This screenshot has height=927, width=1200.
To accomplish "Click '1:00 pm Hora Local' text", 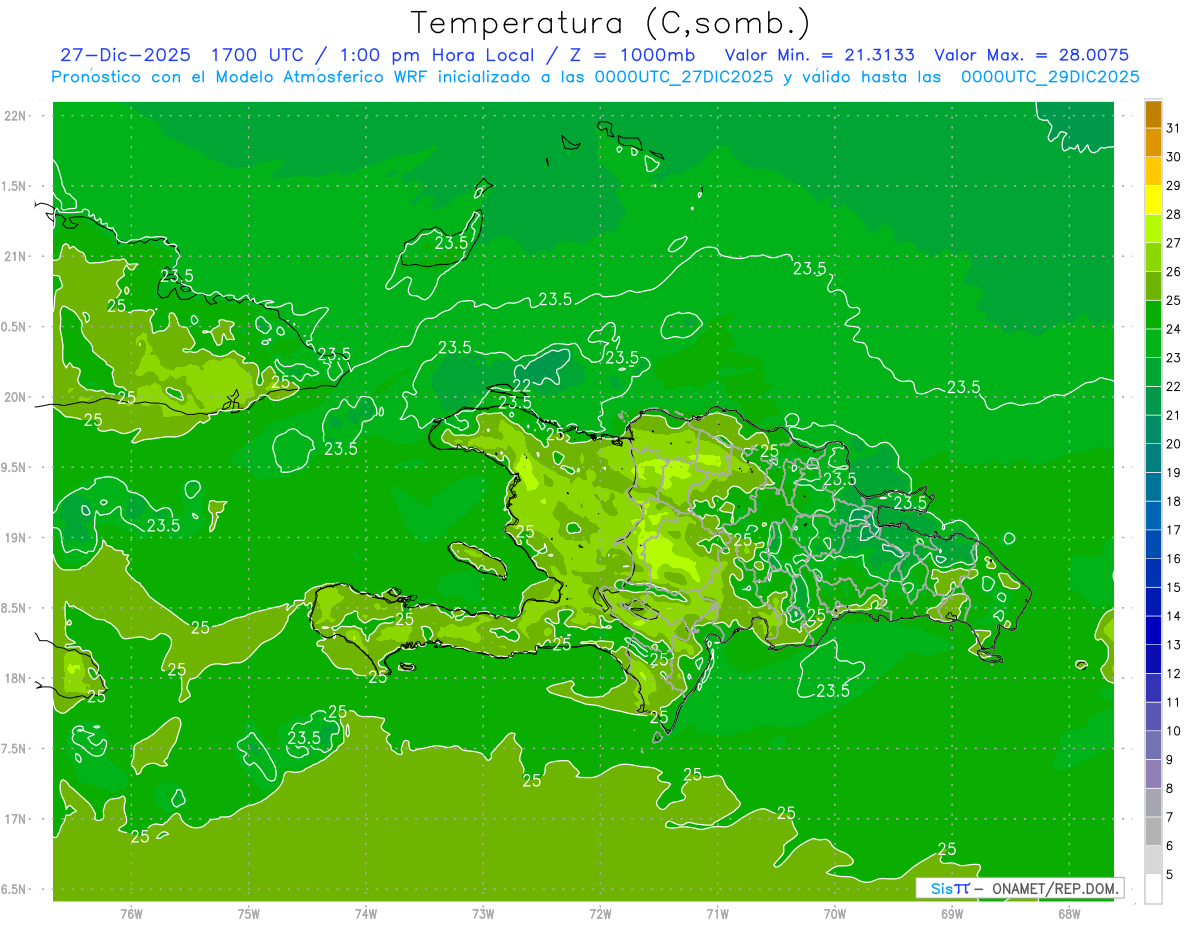I will (439, 55).
